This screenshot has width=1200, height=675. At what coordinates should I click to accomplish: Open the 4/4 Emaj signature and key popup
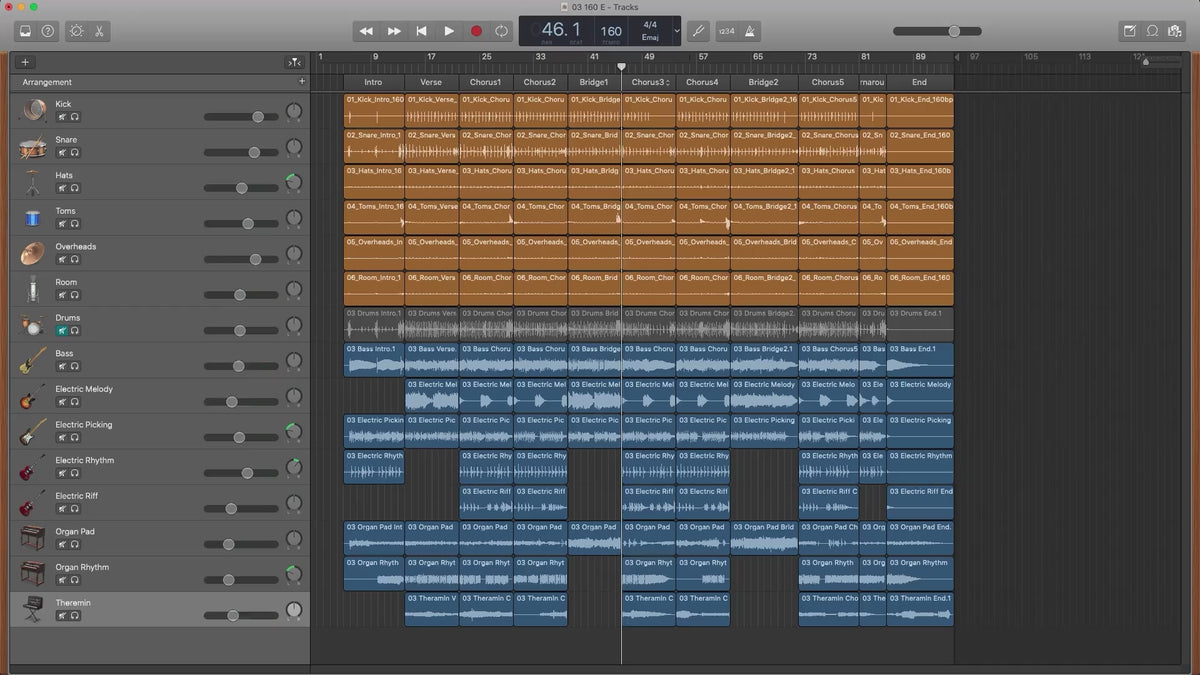tap(650, 31)
